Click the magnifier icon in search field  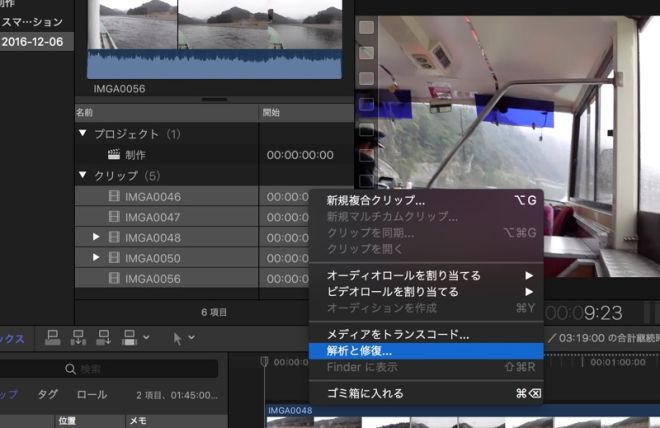point(69,369)
